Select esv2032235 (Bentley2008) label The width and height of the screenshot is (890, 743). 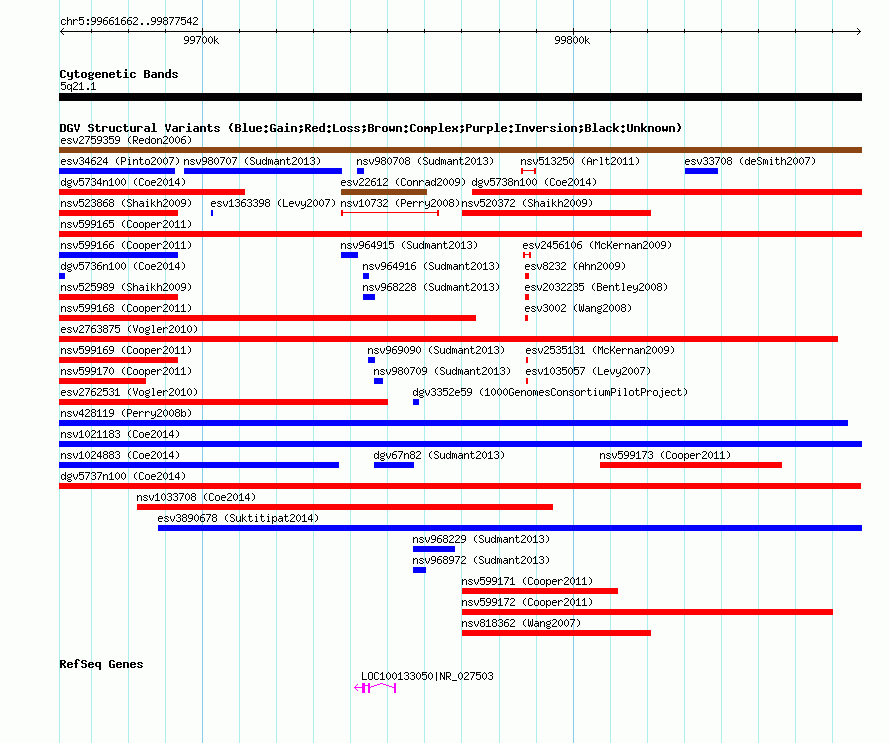tap(596, 287)
